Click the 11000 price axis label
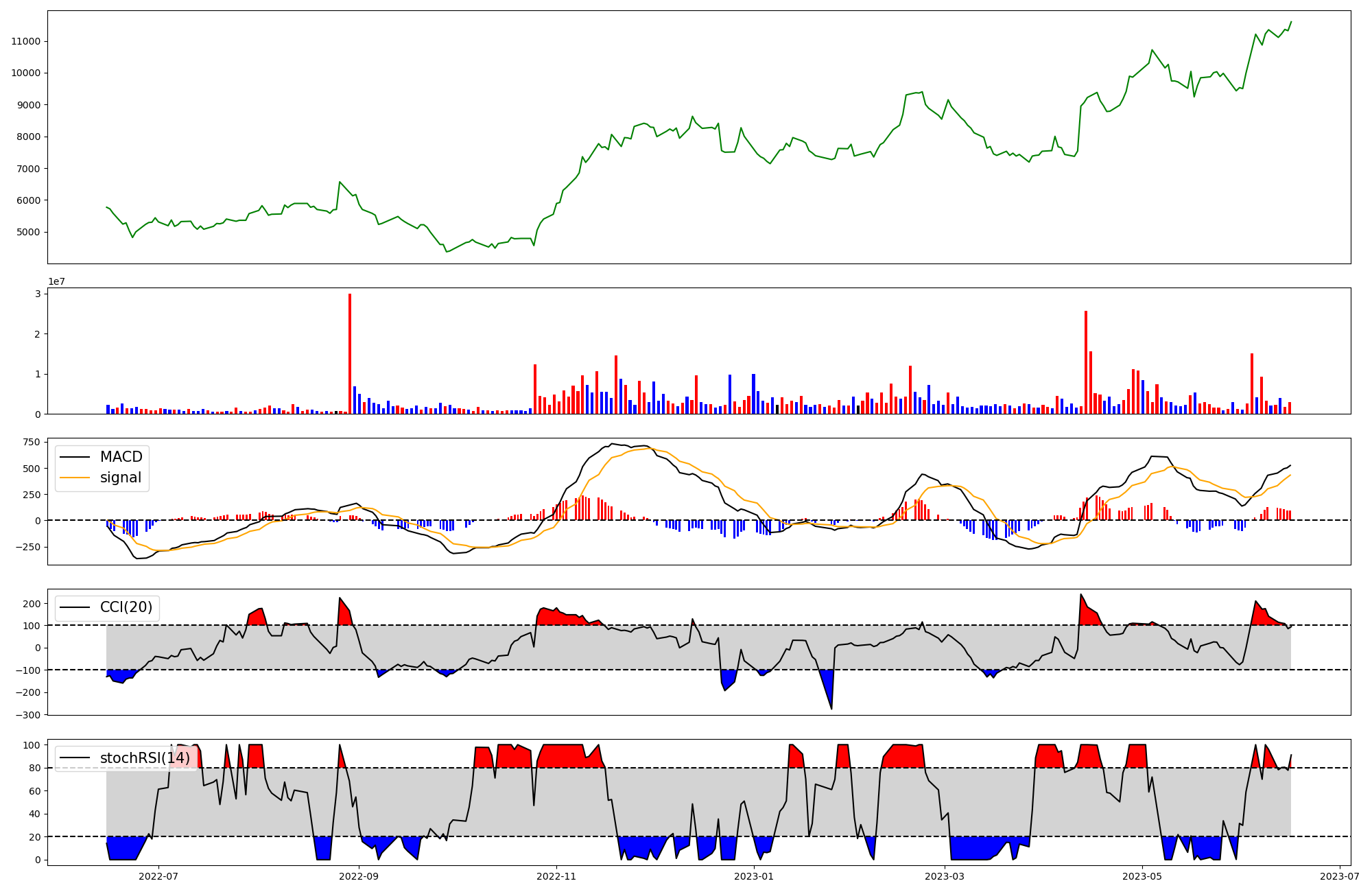 point(26,41)
